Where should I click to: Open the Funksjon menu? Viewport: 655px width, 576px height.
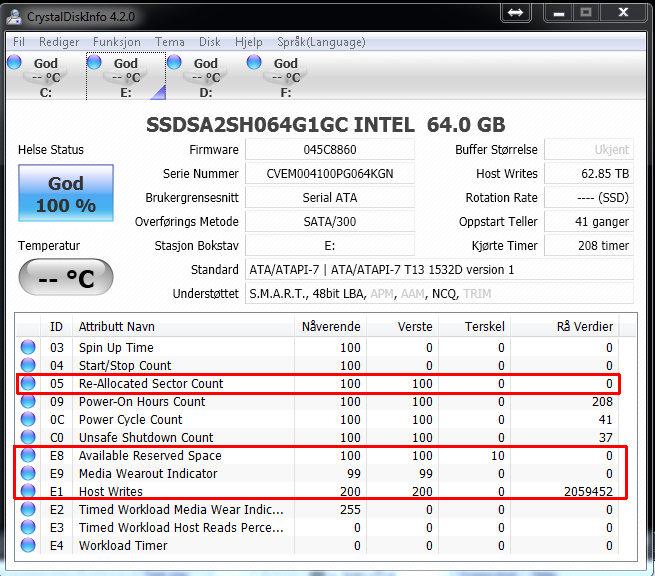(117, 42)
